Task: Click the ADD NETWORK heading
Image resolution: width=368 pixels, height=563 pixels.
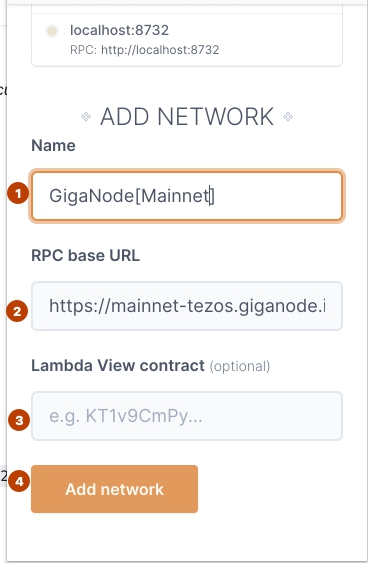Action: [x=187, y=117]
